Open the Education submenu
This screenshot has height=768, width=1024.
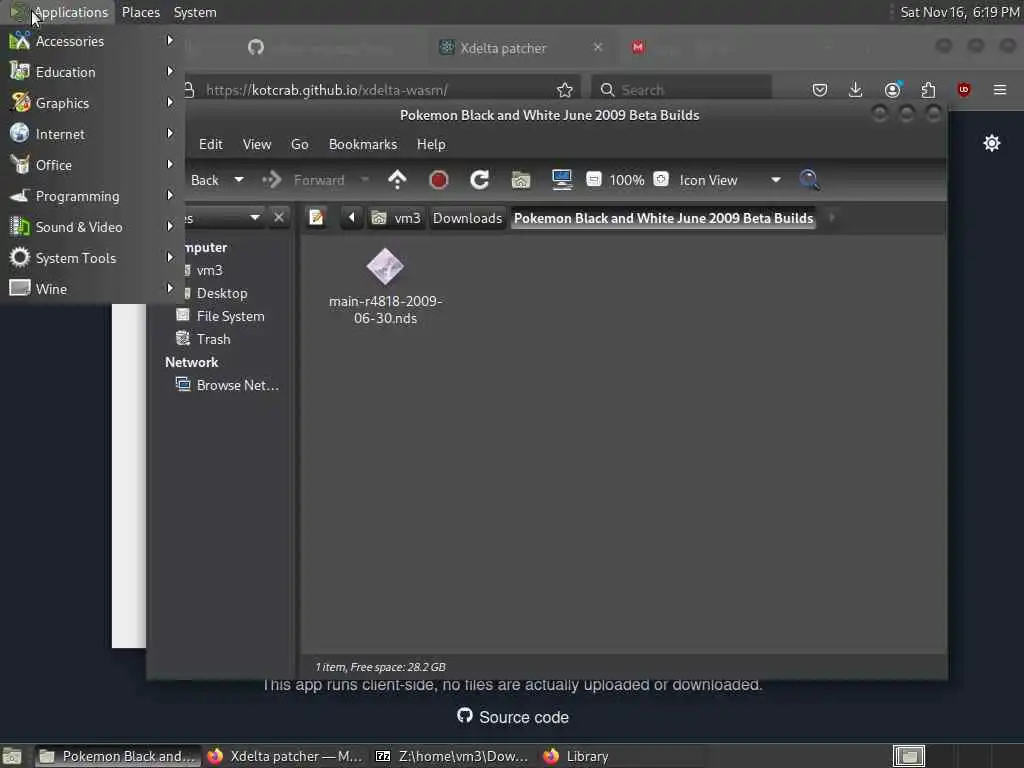92,72
